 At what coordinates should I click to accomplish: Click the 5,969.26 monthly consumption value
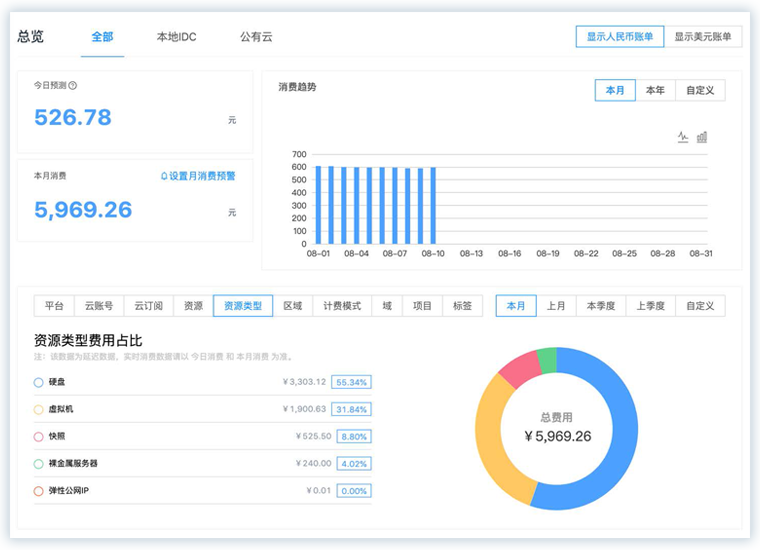pyautogui.click(x=83, y=210)
